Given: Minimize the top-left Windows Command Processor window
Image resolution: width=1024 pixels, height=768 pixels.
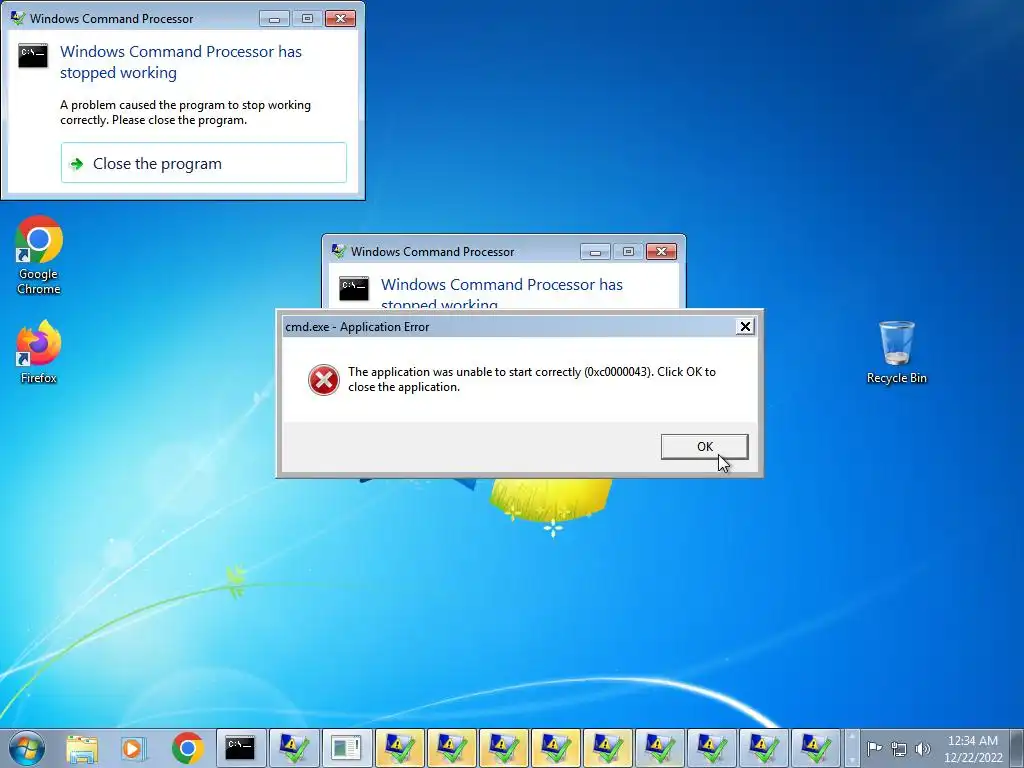Looking at the screenshot, I should tap(274, 19).
